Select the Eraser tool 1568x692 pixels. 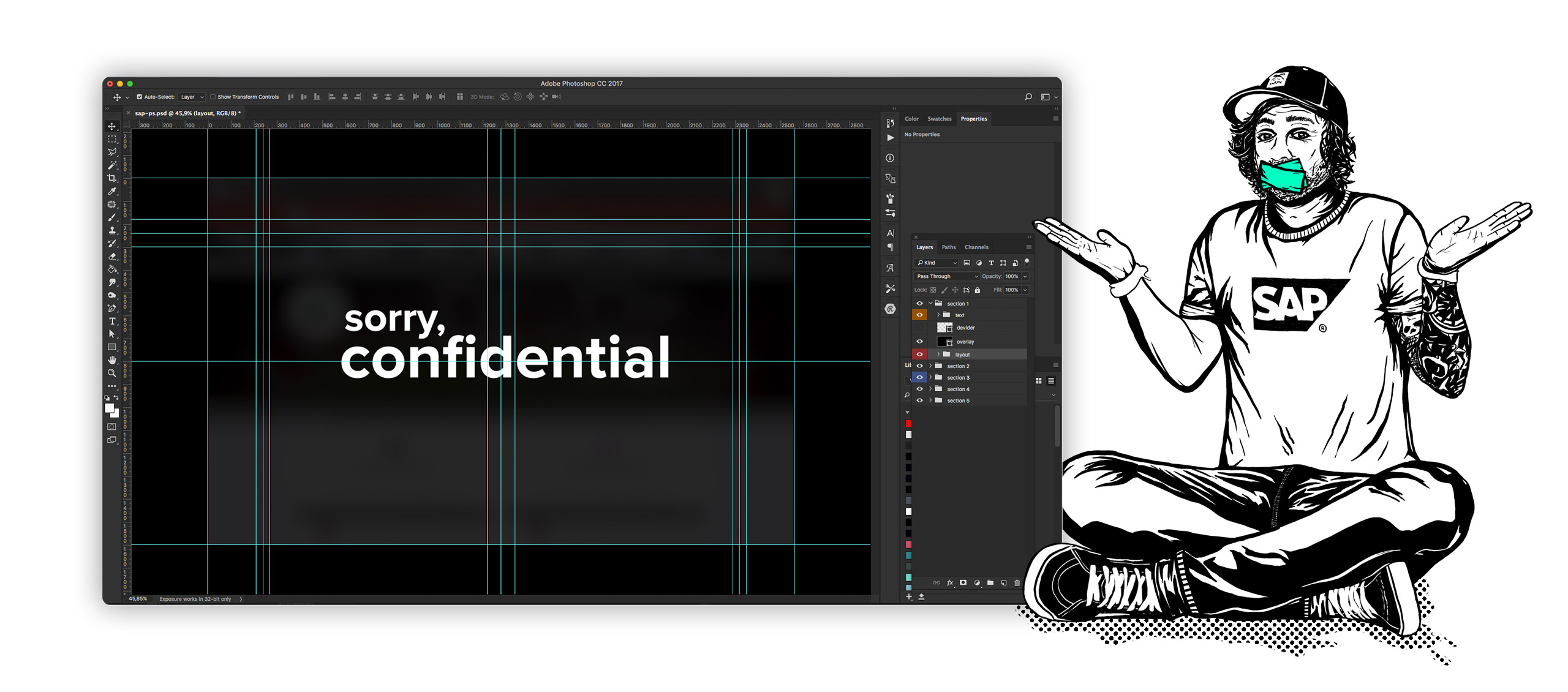point(112,256)
